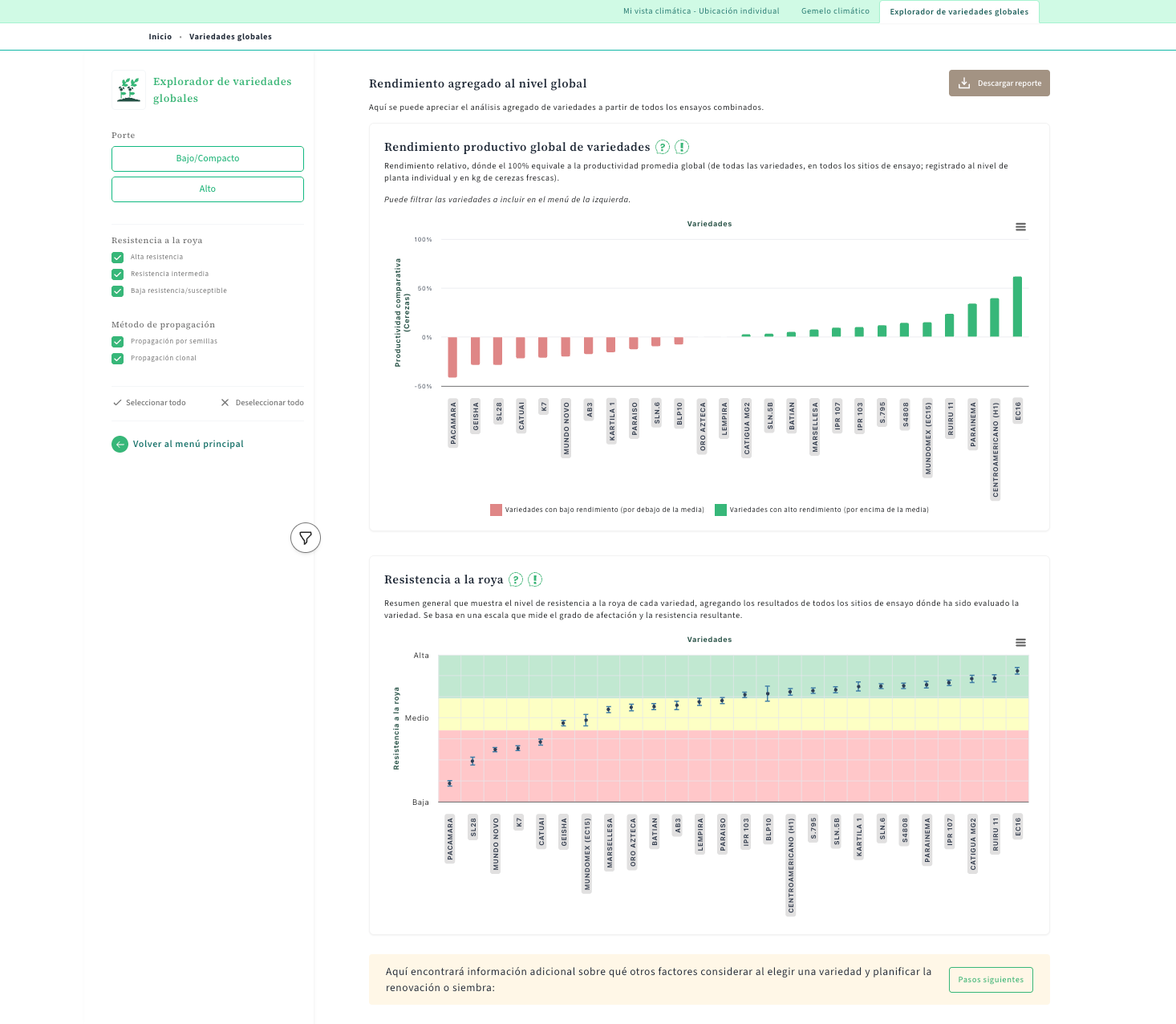The width and height of the screenshot is (1176, 1024).
Task: Click the EC16 bar in productivity chart
Action: (x=1017, y=307)
